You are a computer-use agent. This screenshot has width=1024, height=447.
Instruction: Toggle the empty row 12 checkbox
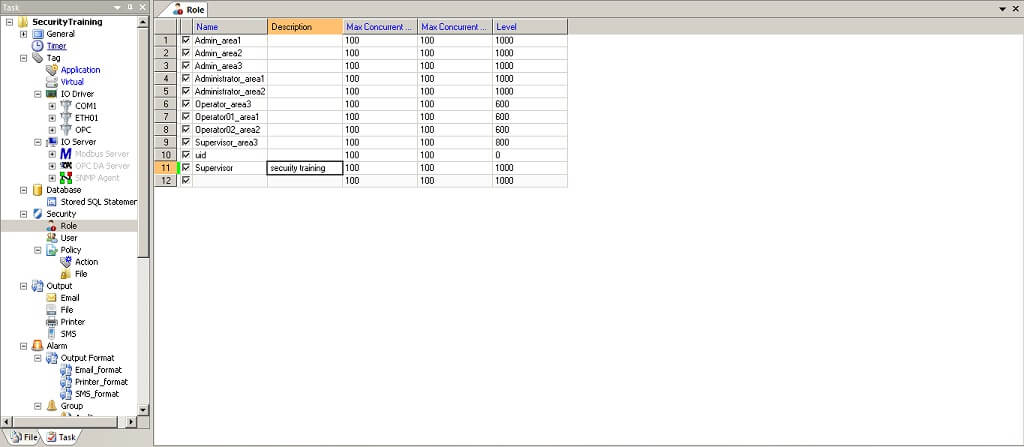186,180
